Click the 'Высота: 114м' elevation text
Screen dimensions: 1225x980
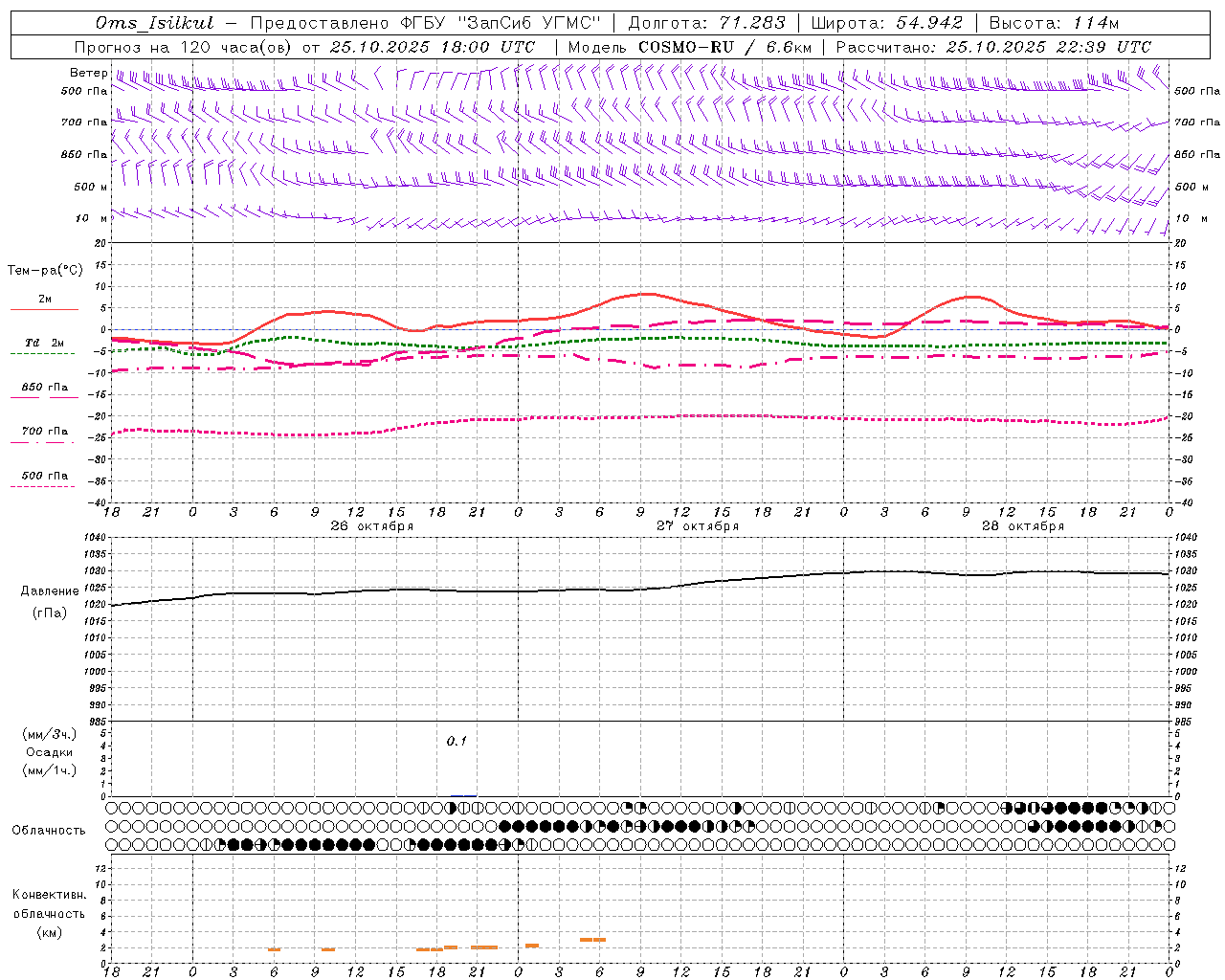coord(1054,23)
